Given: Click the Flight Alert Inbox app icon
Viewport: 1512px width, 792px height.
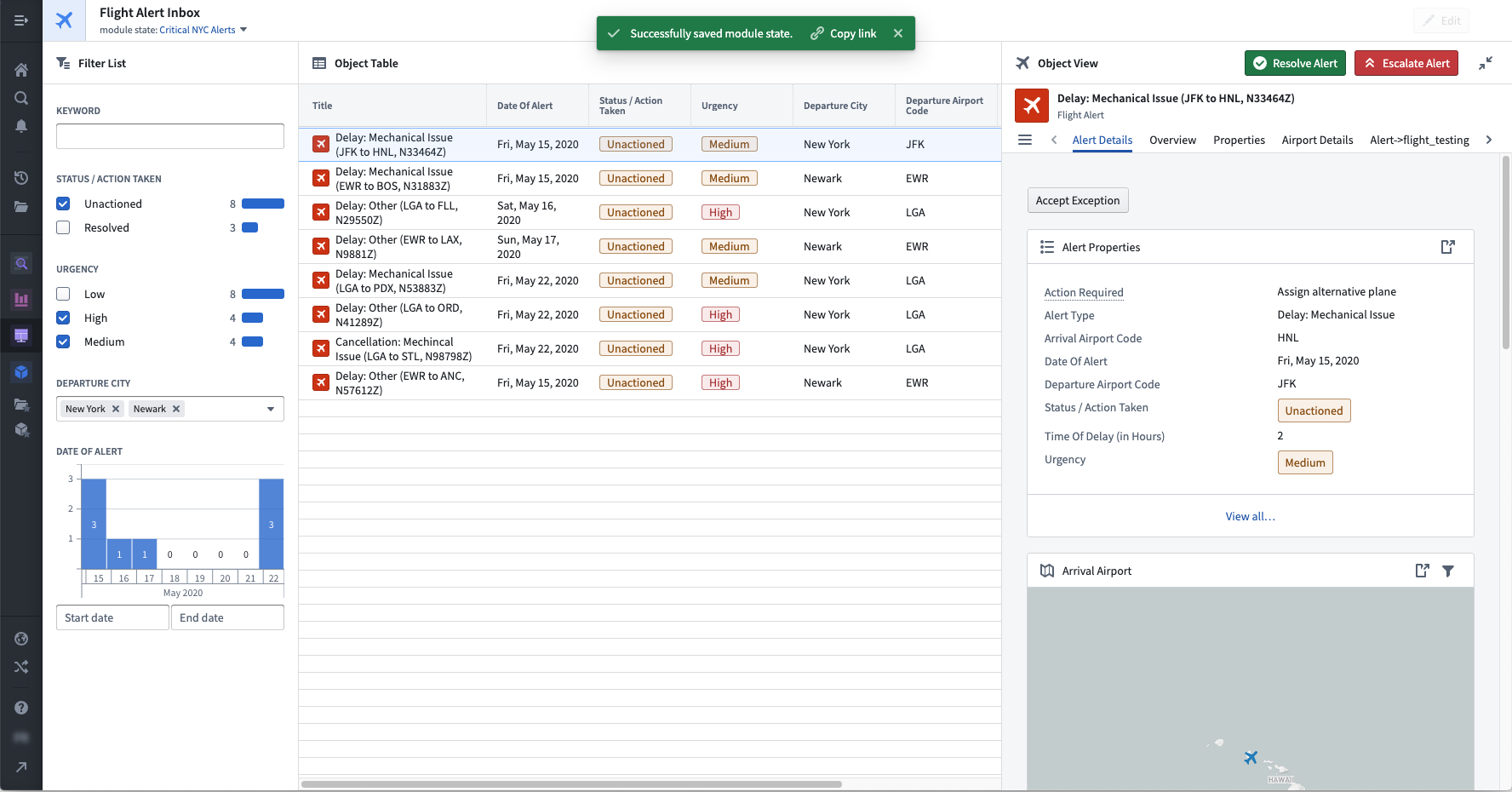Looking at the screenshot, I should click(64, 20).
